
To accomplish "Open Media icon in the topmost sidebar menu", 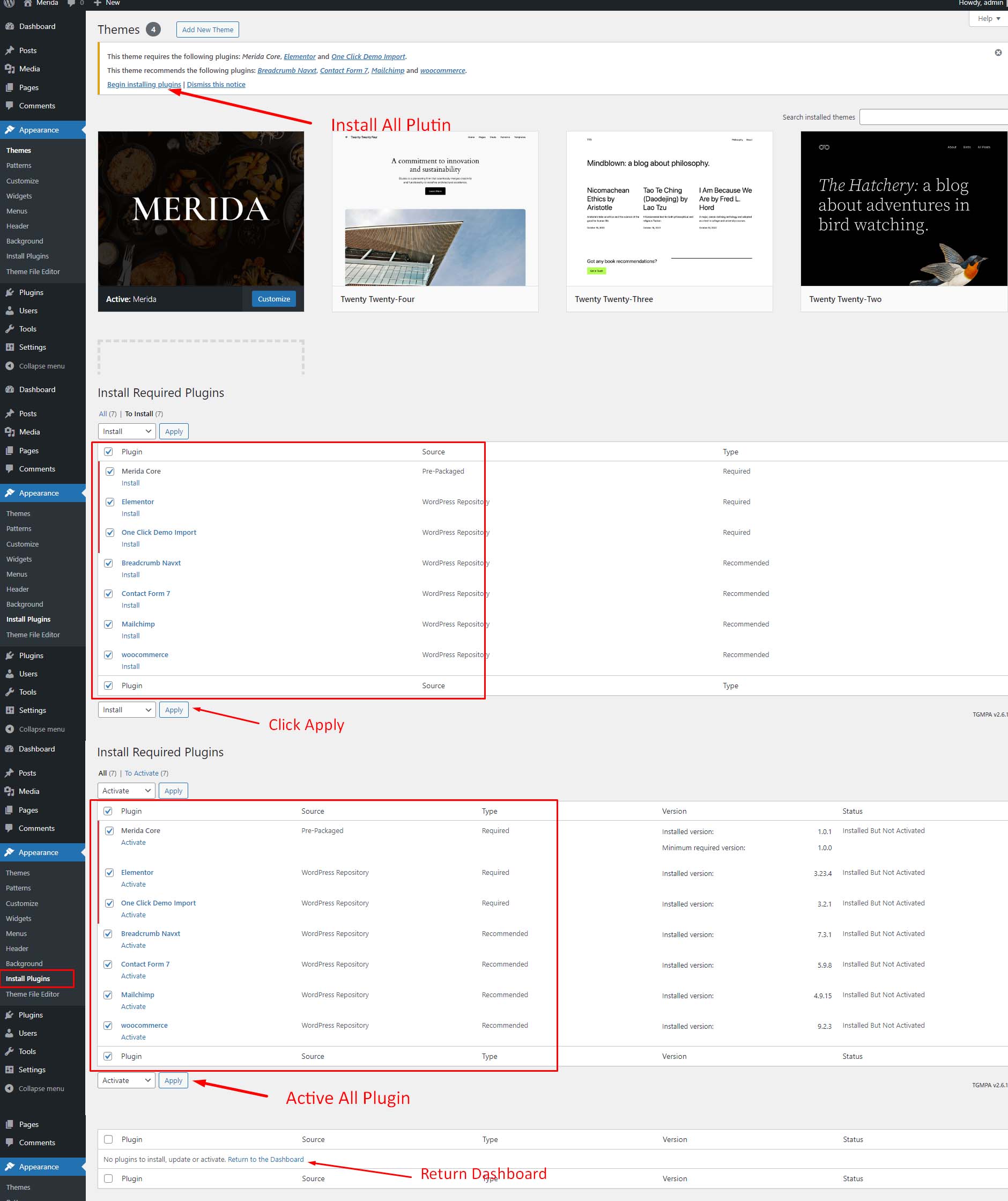I will [10, 69].
